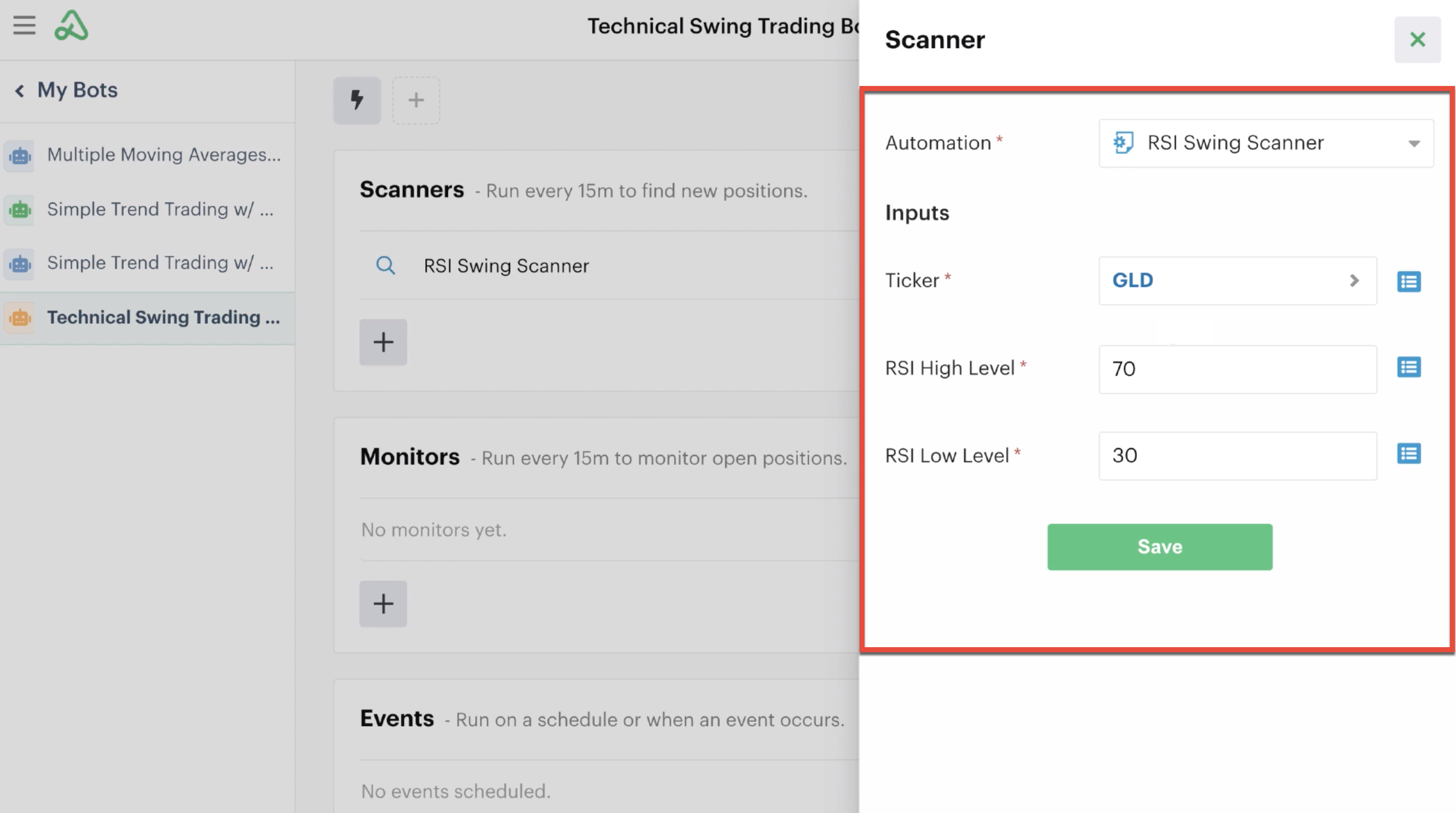This screenshot has height=813, width=1456.
Task: Click the 'No monitors yet.' text
Action: coord(434,530)
